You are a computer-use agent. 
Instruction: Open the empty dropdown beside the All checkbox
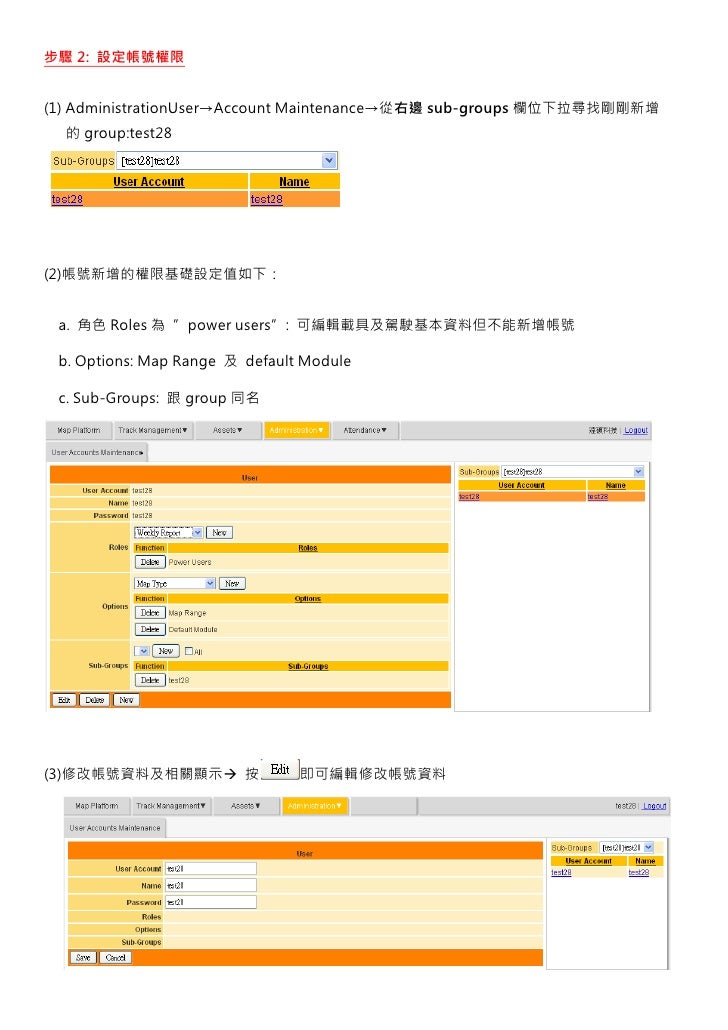coord(142,651)
